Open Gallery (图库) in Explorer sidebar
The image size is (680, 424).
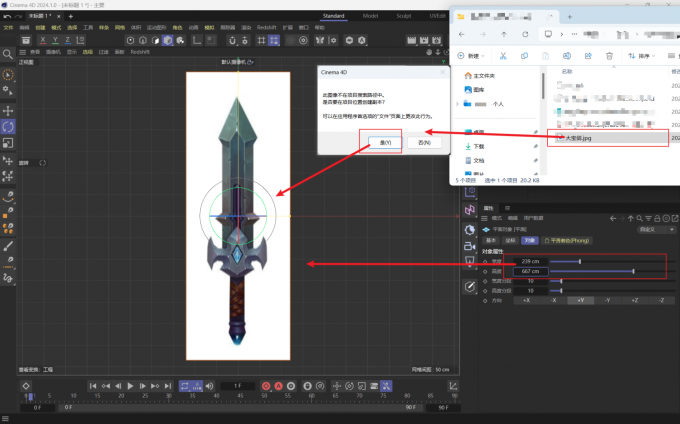pyautogui.click(x=474, y=90)
